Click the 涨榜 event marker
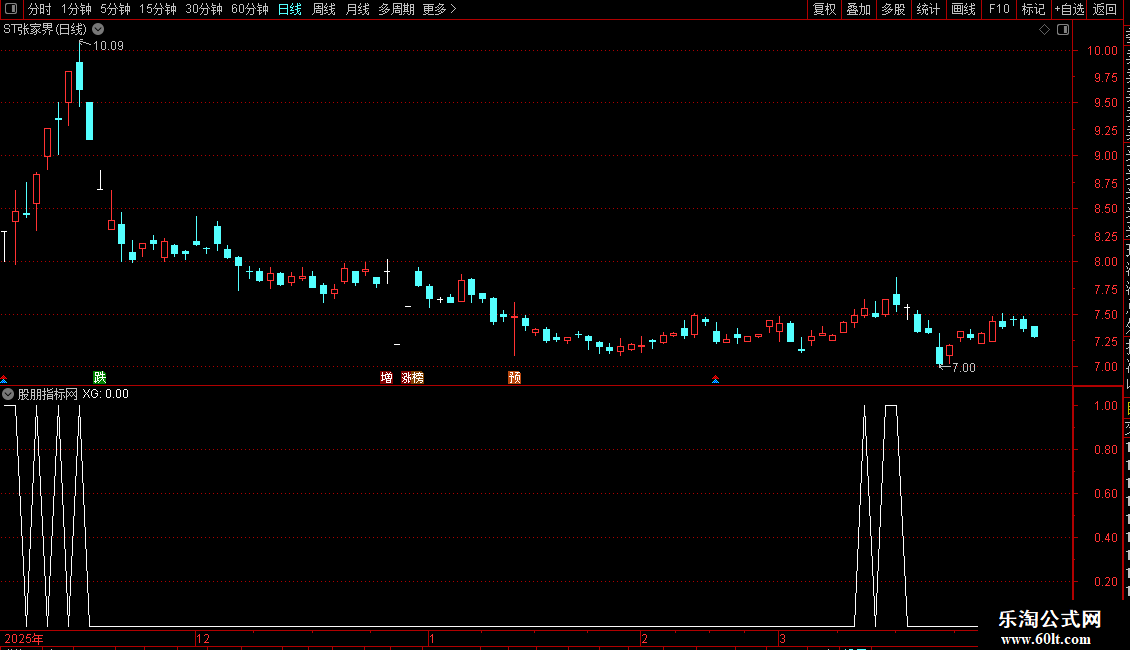 (413, 377)
